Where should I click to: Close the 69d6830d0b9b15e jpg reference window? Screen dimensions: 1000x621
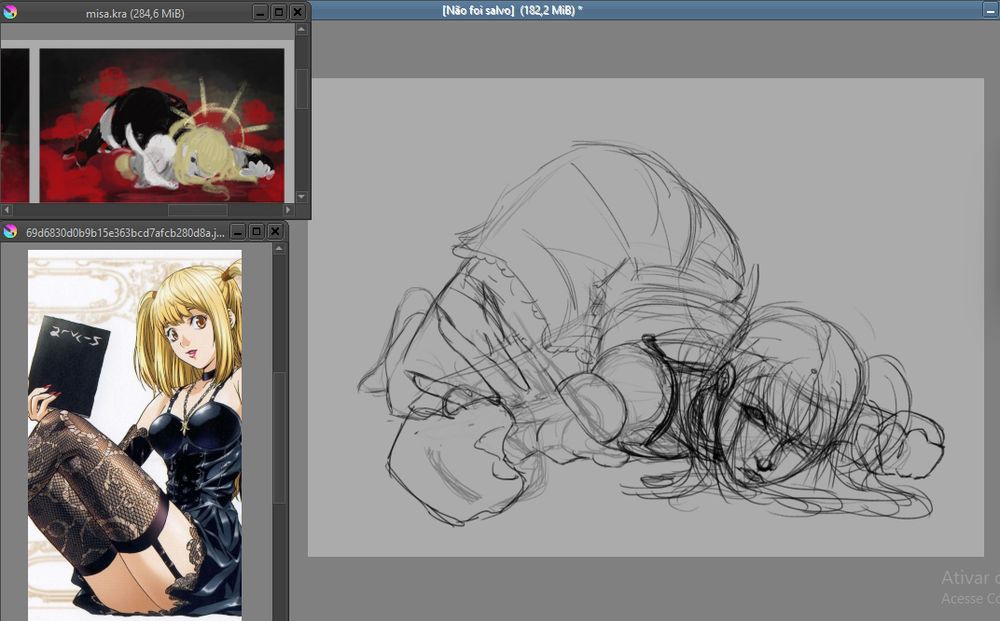(274, 232)
